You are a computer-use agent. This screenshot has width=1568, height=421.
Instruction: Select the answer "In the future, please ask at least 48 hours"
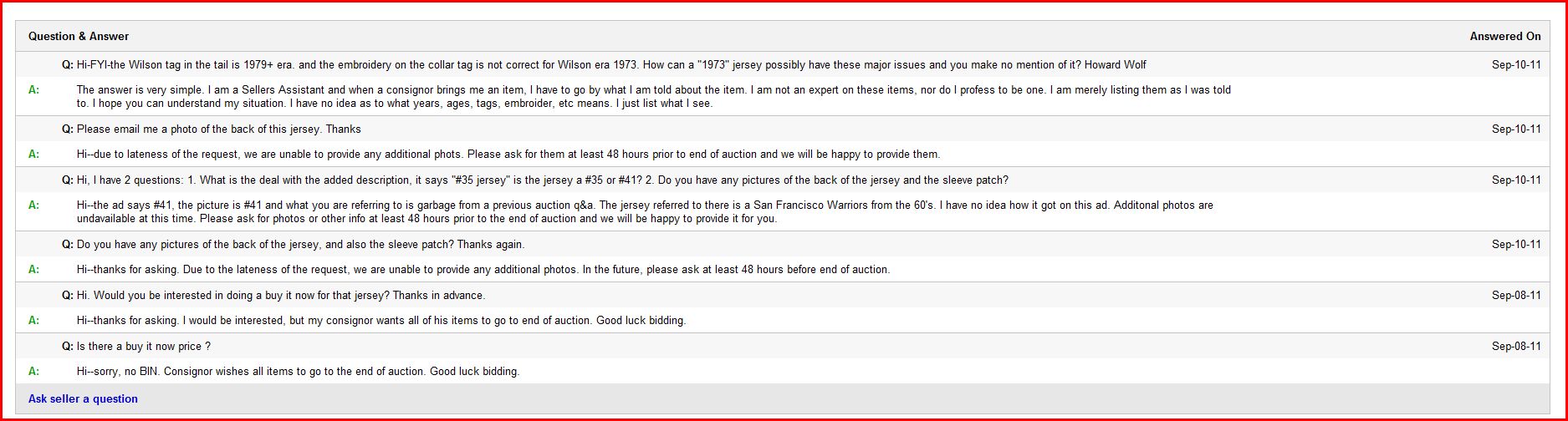pyautogui.click(x=483, y=270)
